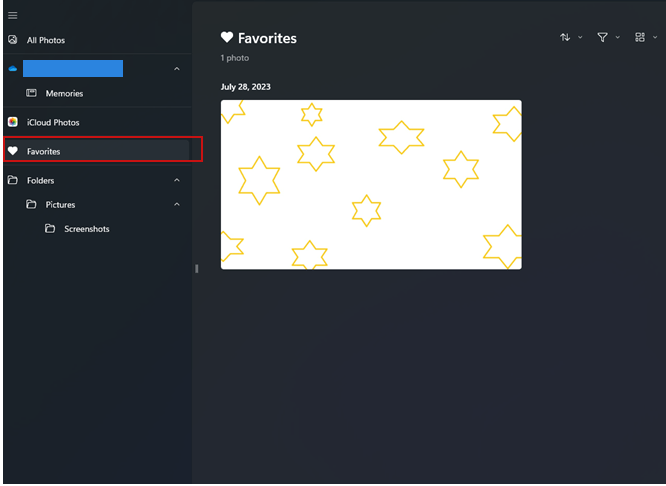Collapse the OneDrive account section chevron
The width and height of the screenshot is (666, 486).
pyautogui.click(x=177, y=69)
